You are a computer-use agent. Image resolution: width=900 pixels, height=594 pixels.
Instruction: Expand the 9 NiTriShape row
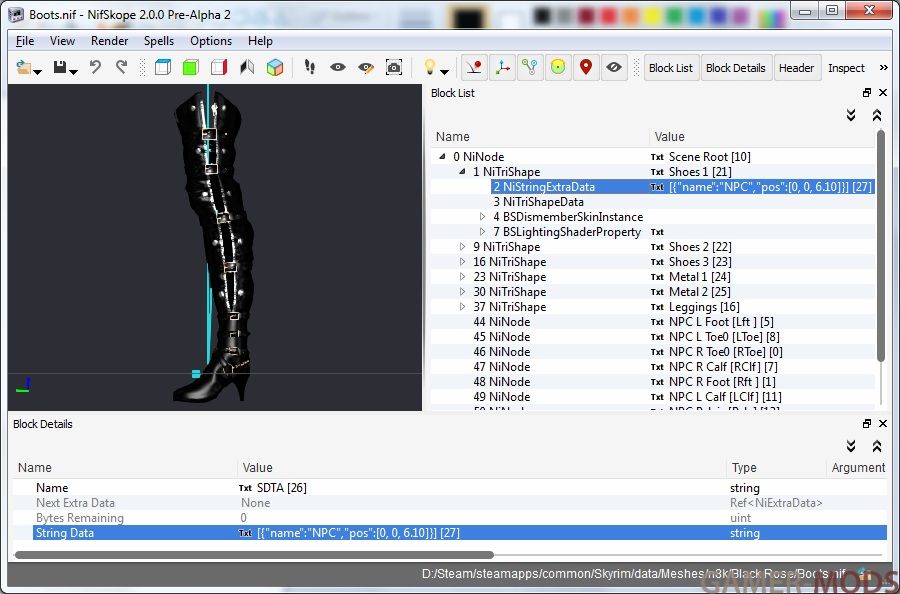(x=463, y=247)
